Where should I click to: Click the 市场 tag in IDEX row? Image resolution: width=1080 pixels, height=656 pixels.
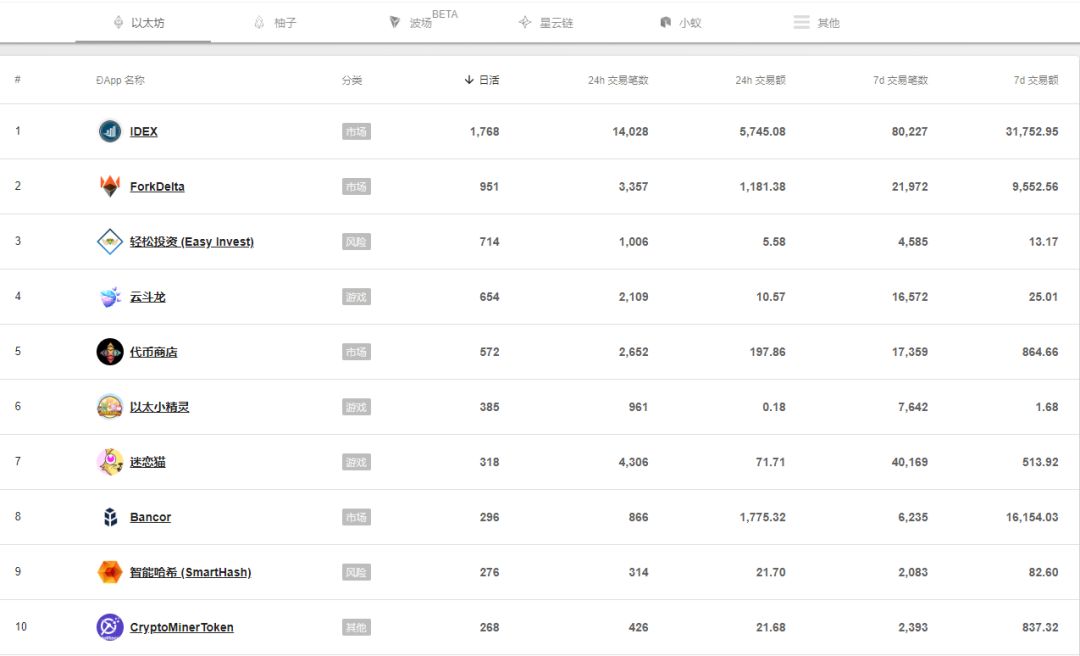pyautogui.click(x=356, y=132)
